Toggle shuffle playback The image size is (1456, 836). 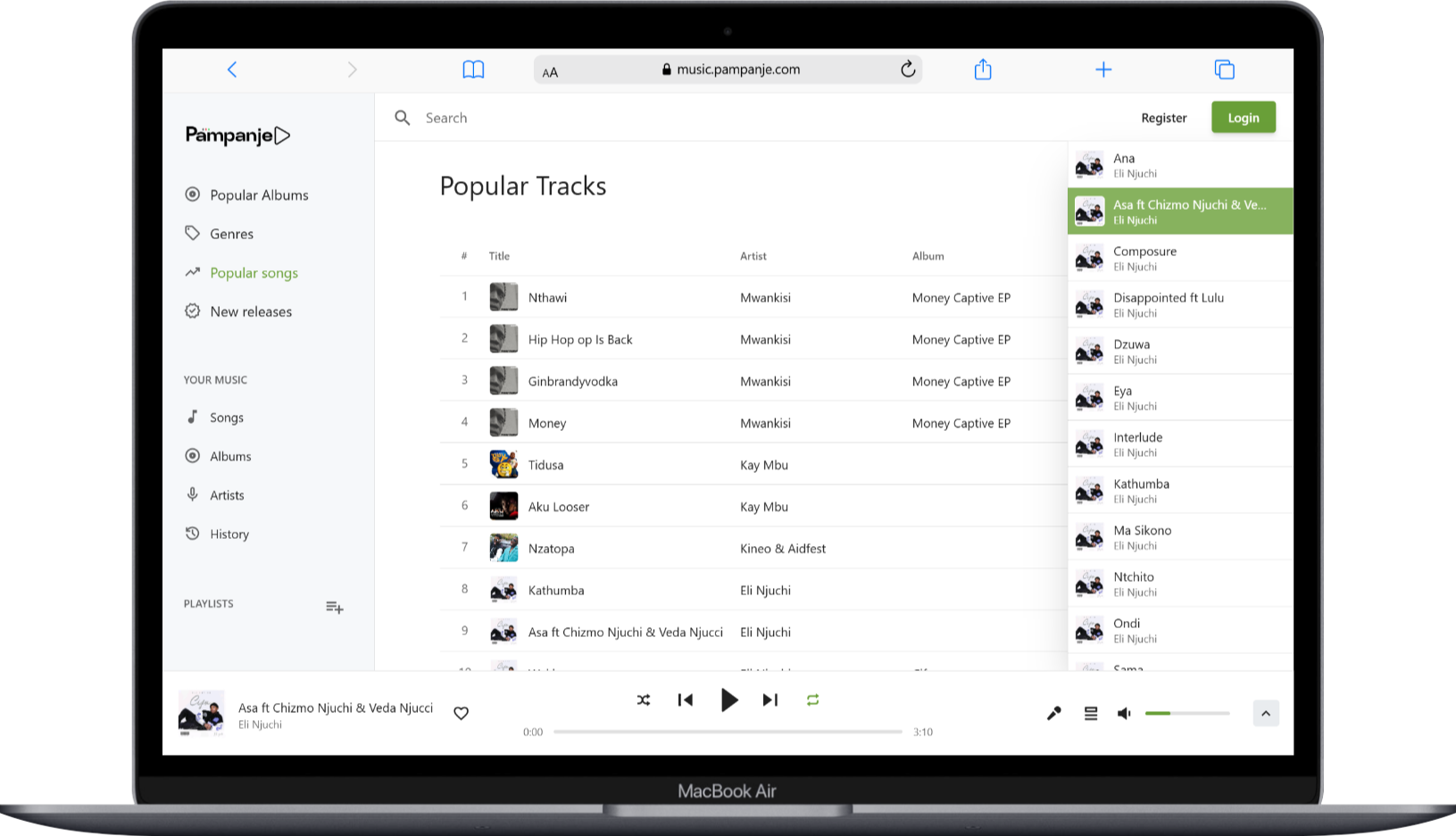[644, 700]
